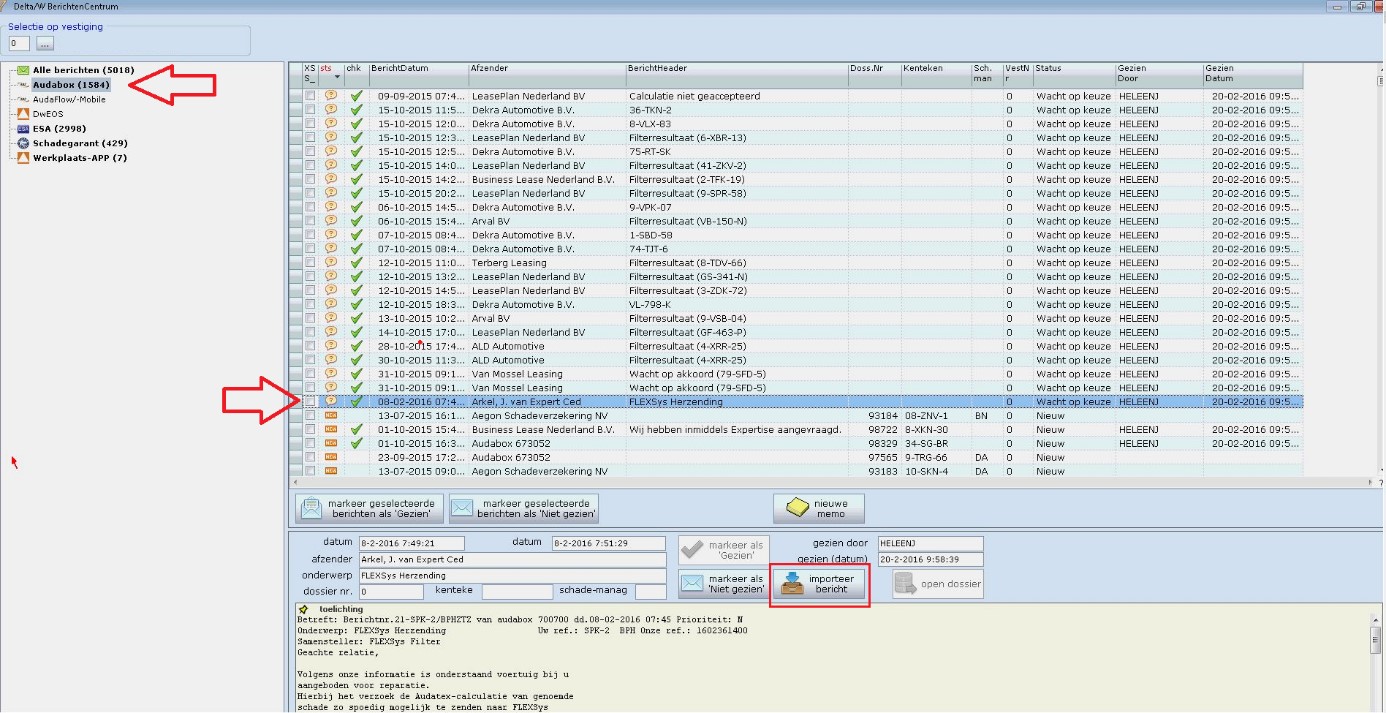
Task: Tick checkbox for the VL-798-K row
Action: pyautogui.click(x=310, y=304)
